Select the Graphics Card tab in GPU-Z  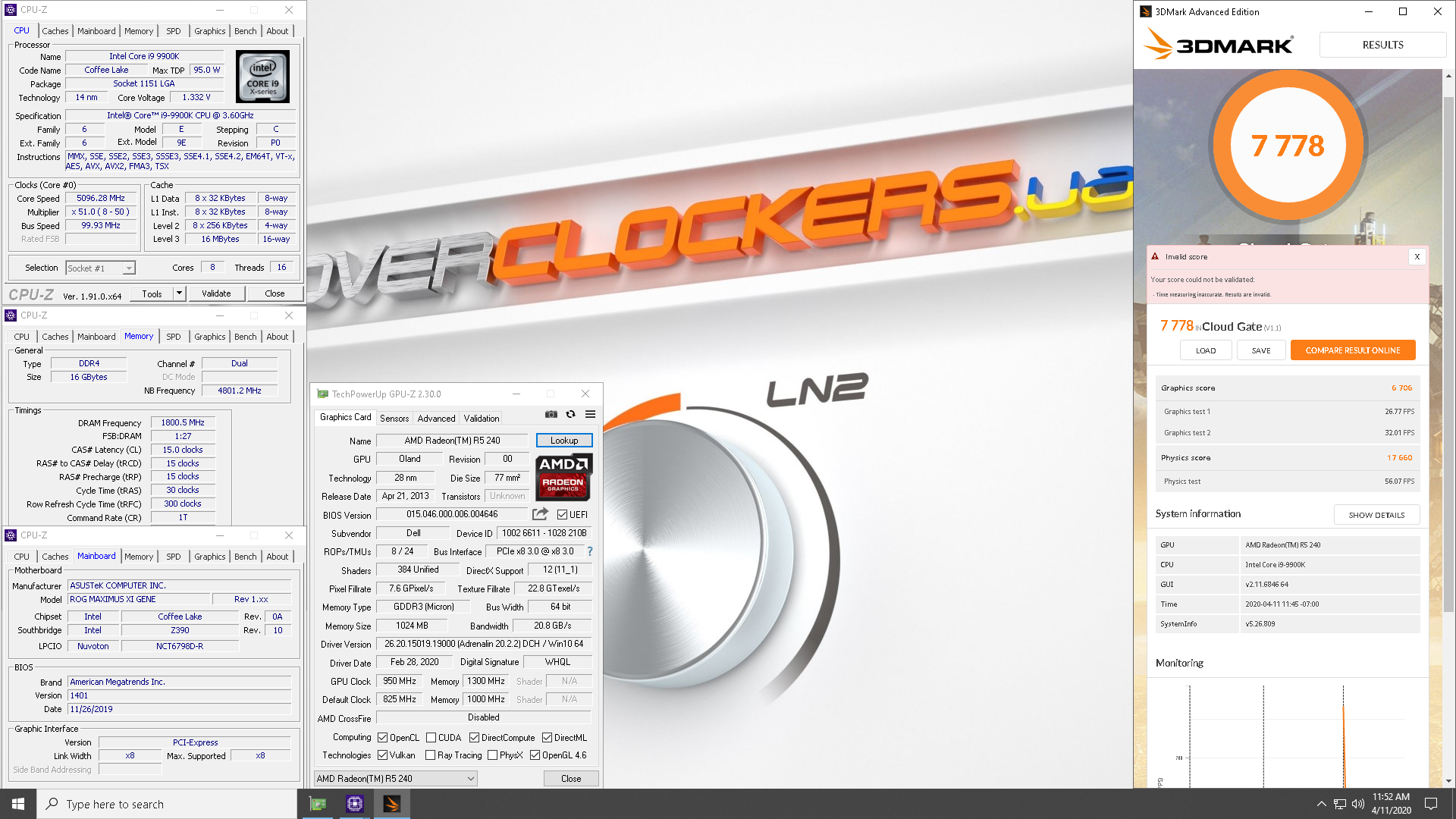[345, 417]
